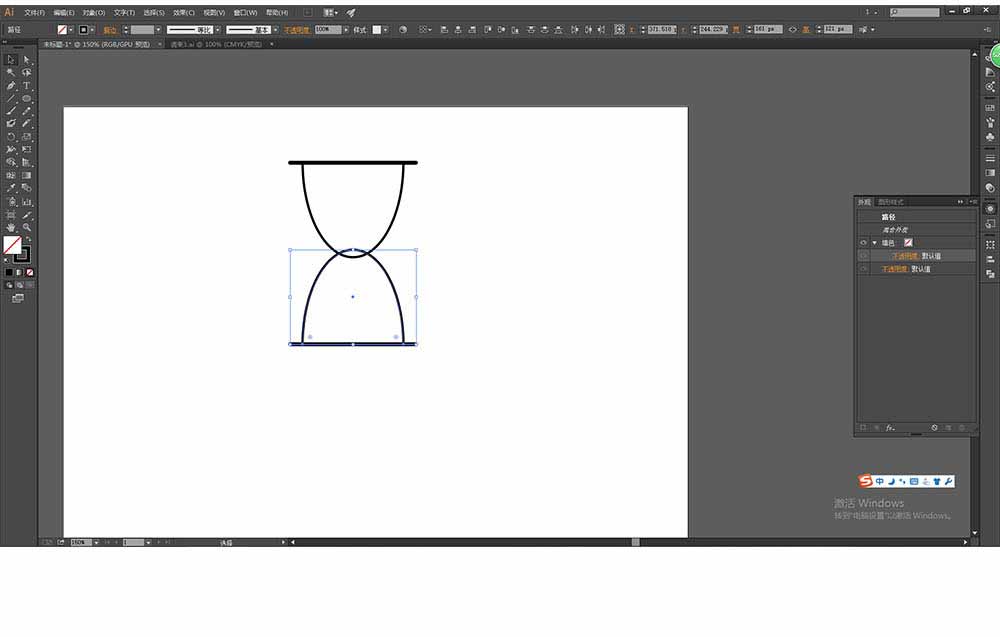Open the 编辑(E) menu
Viewport: 1000px width, 637px height.
(64, 12)
